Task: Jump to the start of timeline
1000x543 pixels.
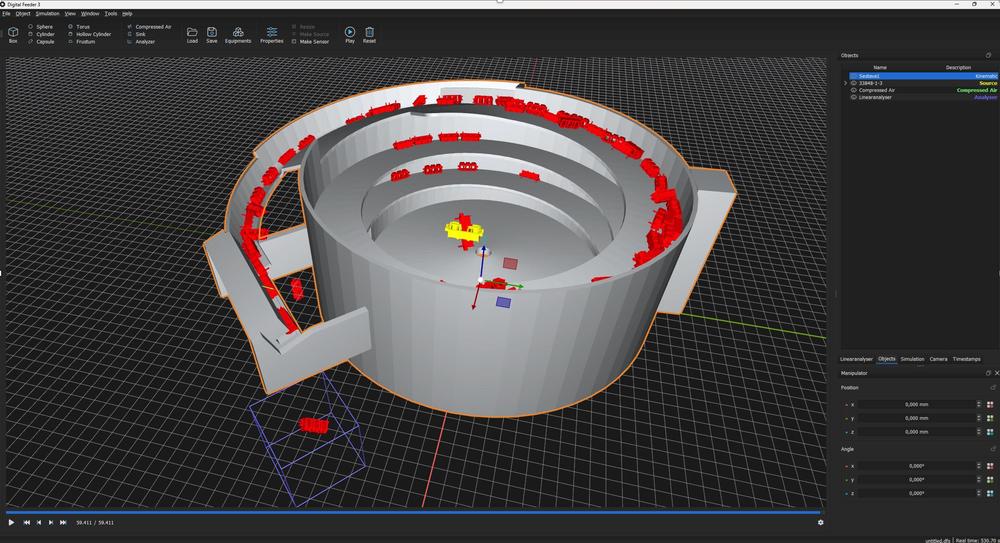Action: (26, 523)
